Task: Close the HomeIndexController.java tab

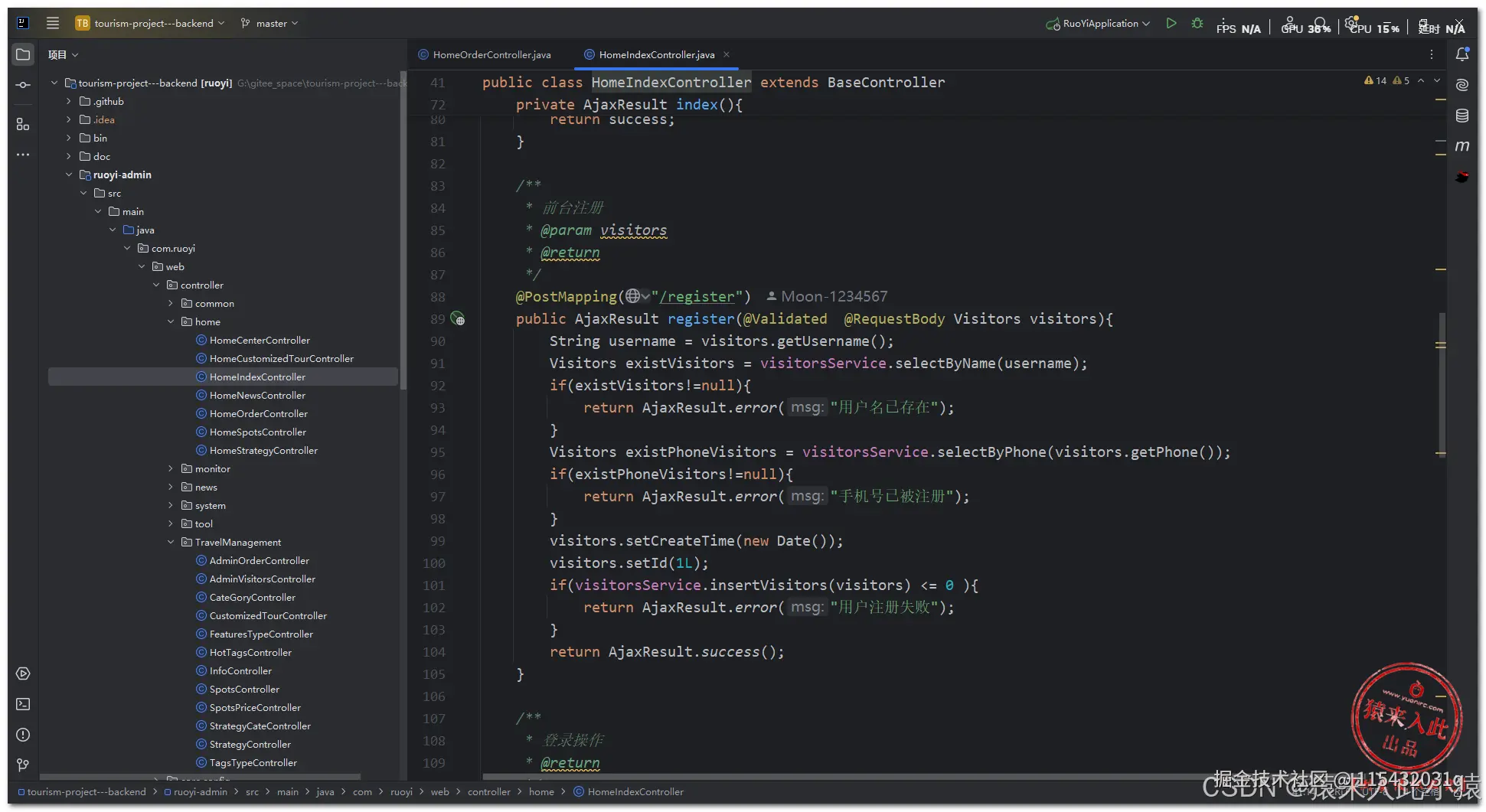Action: 727,54
